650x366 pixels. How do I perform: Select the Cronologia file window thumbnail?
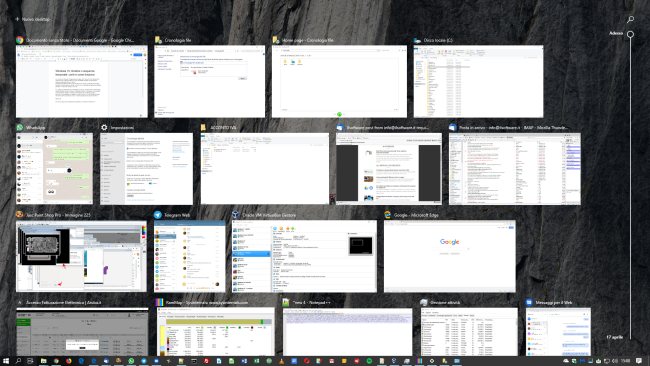pos(209,81)
